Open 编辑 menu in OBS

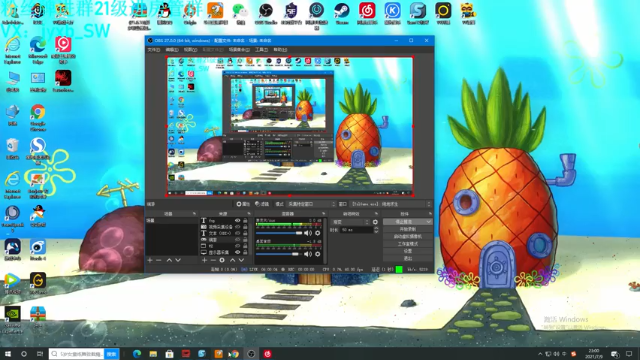coord(172,49)
